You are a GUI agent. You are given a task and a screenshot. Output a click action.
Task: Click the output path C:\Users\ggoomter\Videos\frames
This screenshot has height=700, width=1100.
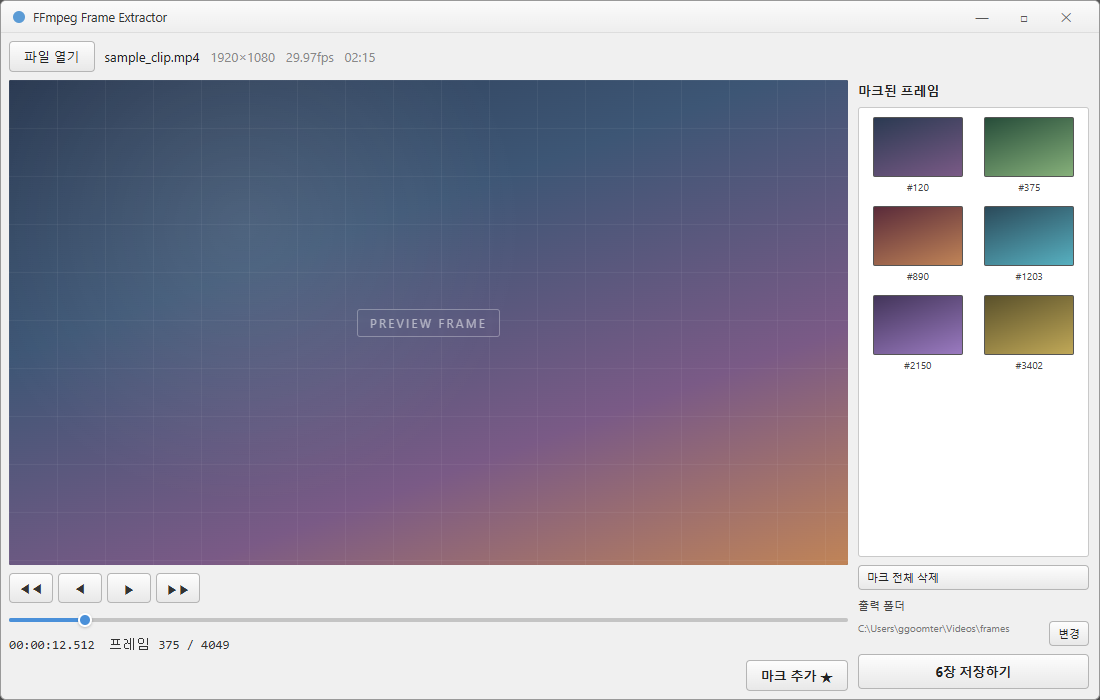coord(934,628)
